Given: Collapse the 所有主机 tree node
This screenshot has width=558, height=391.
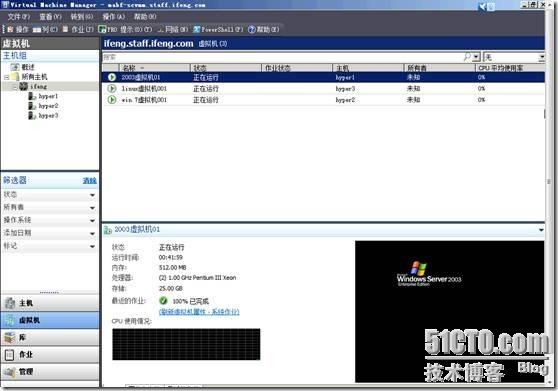Looking at the screenshot, I should [x=6, y=77].
